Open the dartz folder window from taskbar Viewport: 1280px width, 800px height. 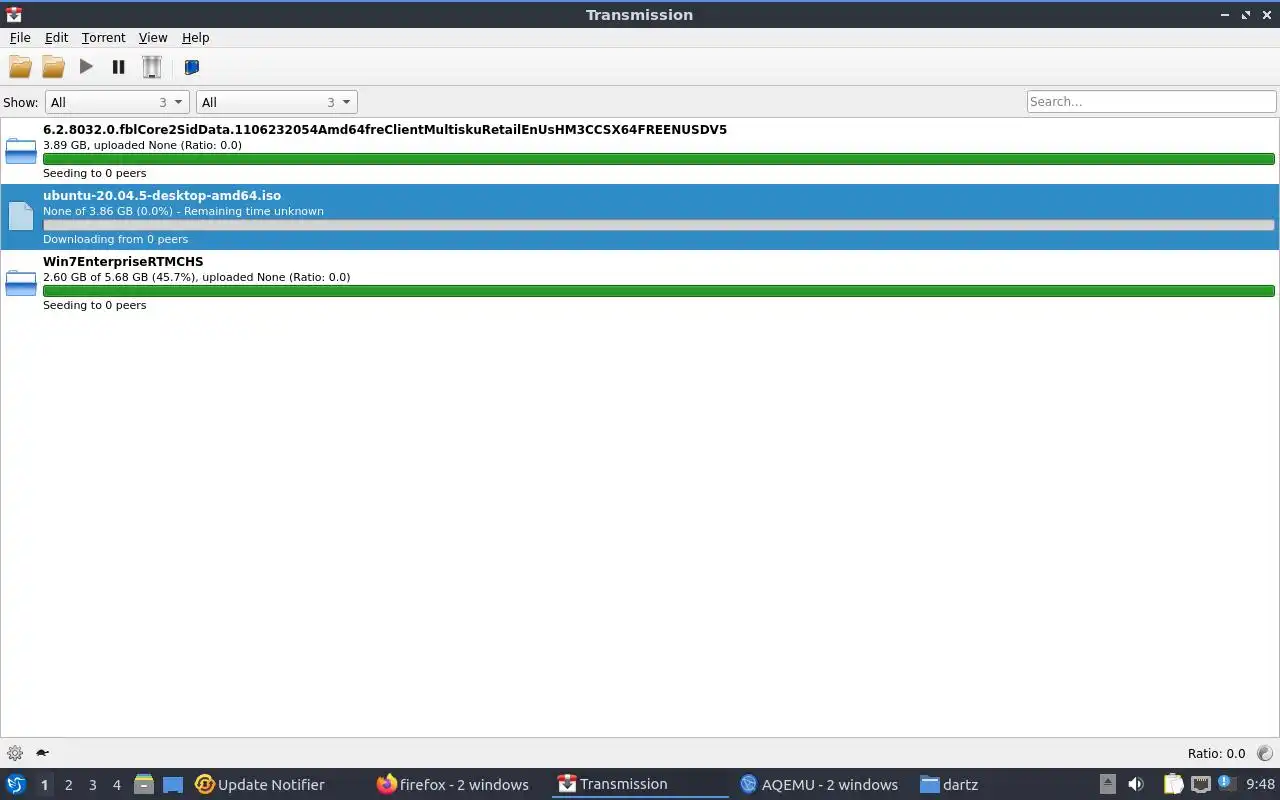(949, 785)
